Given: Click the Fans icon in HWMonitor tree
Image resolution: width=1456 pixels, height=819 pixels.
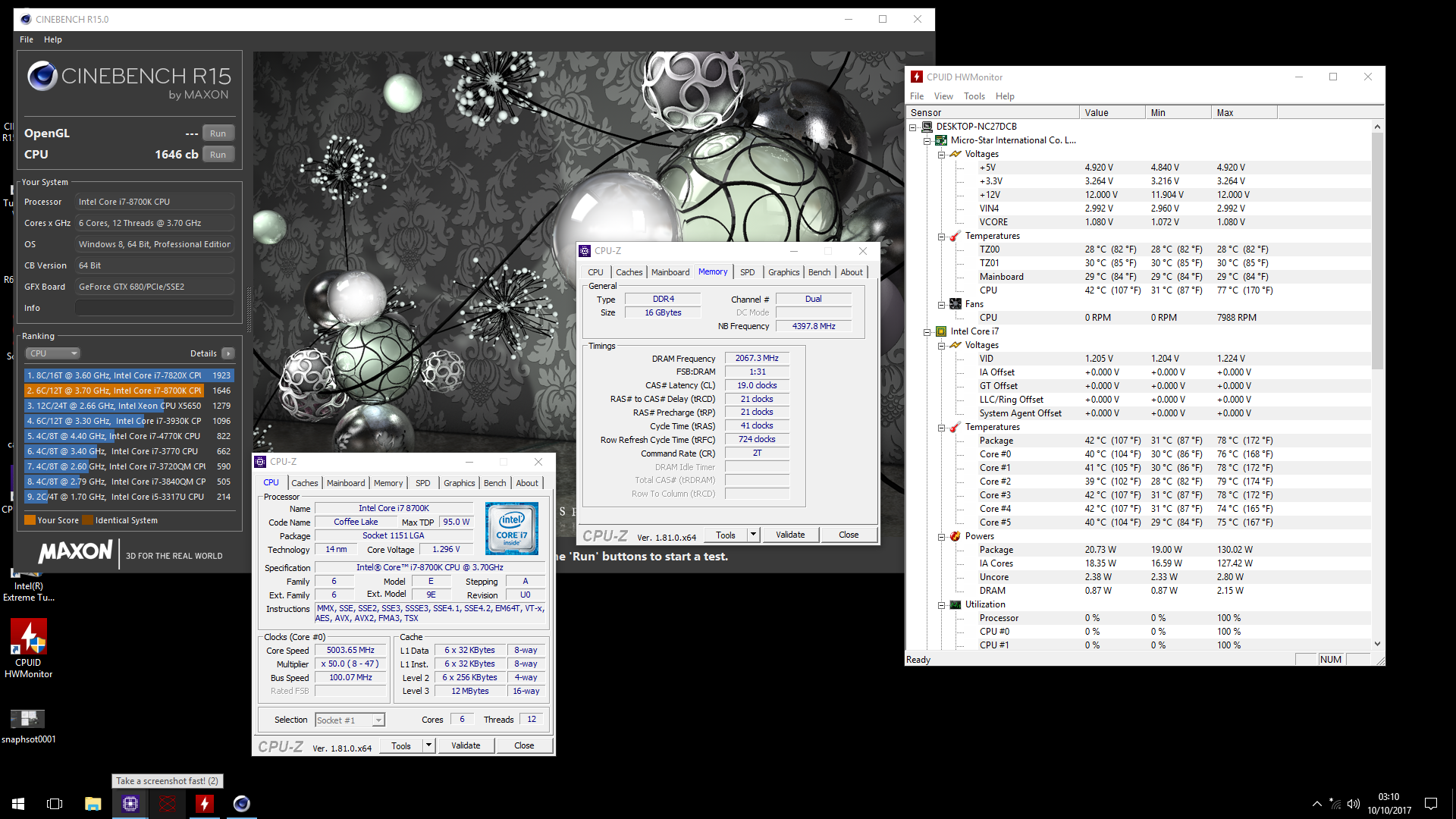Looking at the screenshot, I should coord(955,304).
